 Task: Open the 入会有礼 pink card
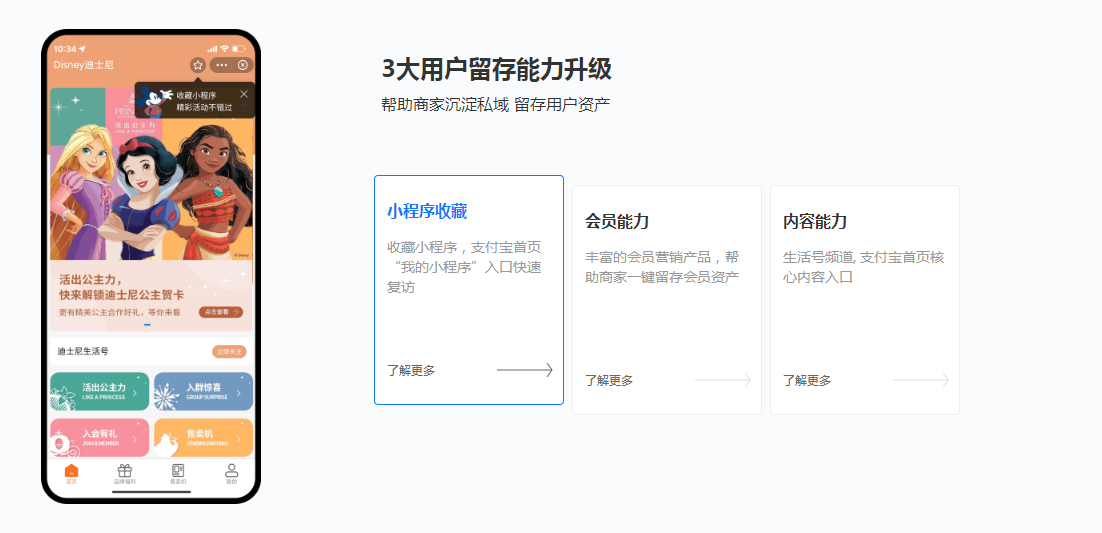click(99, 437)
